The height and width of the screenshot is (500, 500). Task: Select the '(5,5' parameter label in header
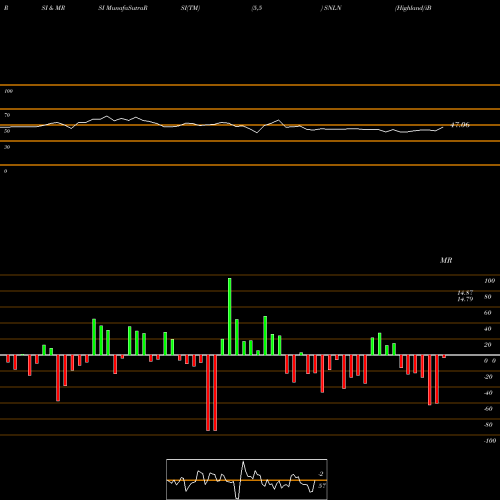[257, 8]
